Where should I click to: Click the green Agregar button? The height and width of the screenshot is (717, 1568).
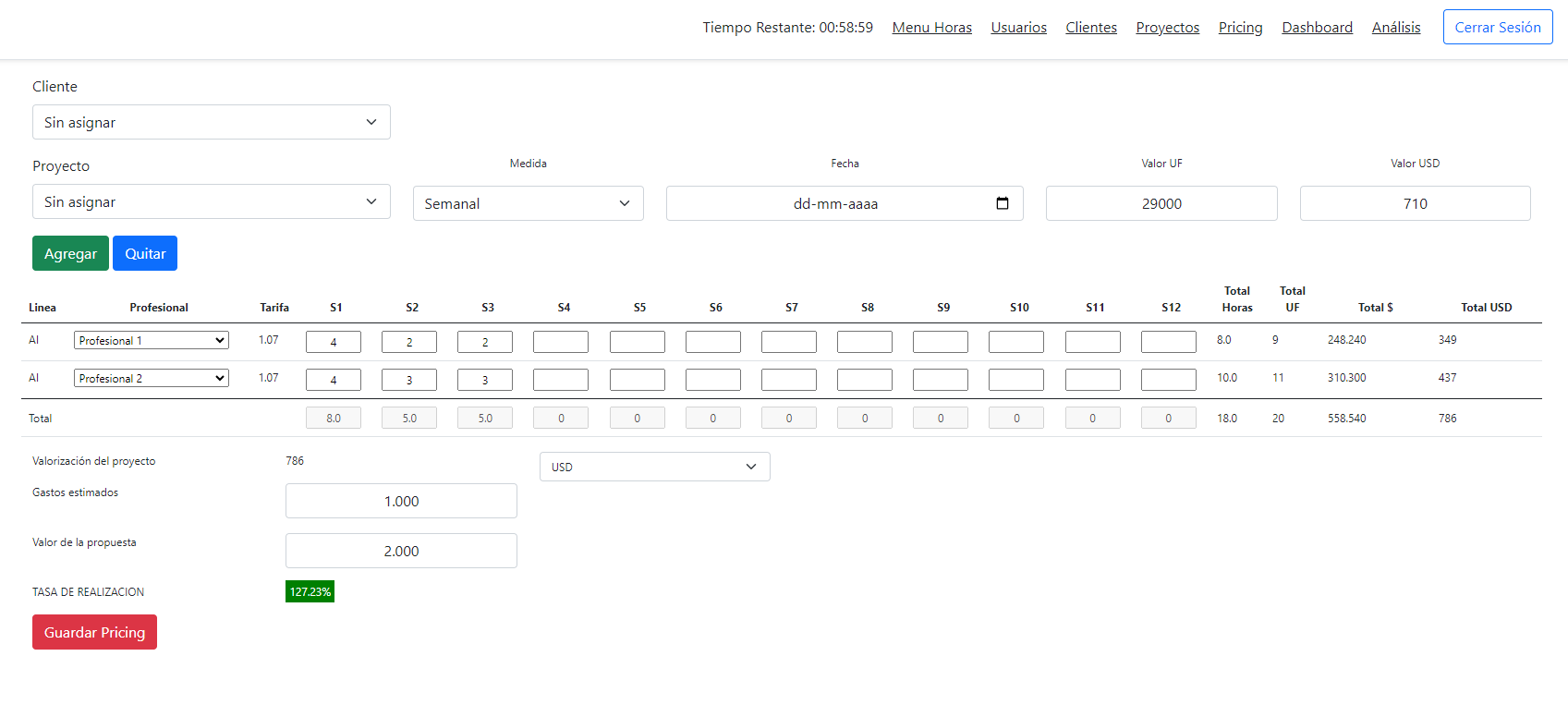[70, 253]
